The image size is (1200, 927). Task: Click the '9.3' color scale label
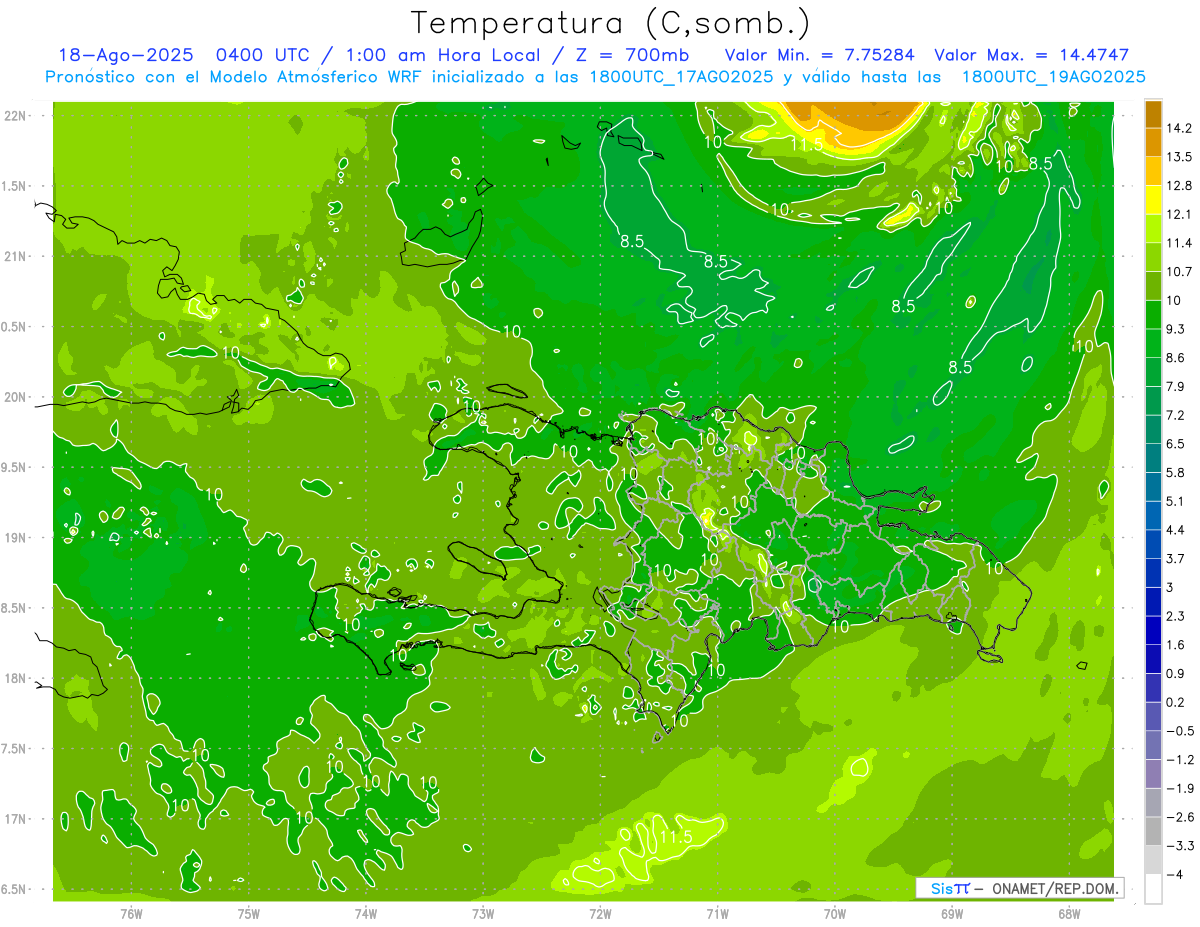[1176, 329]
